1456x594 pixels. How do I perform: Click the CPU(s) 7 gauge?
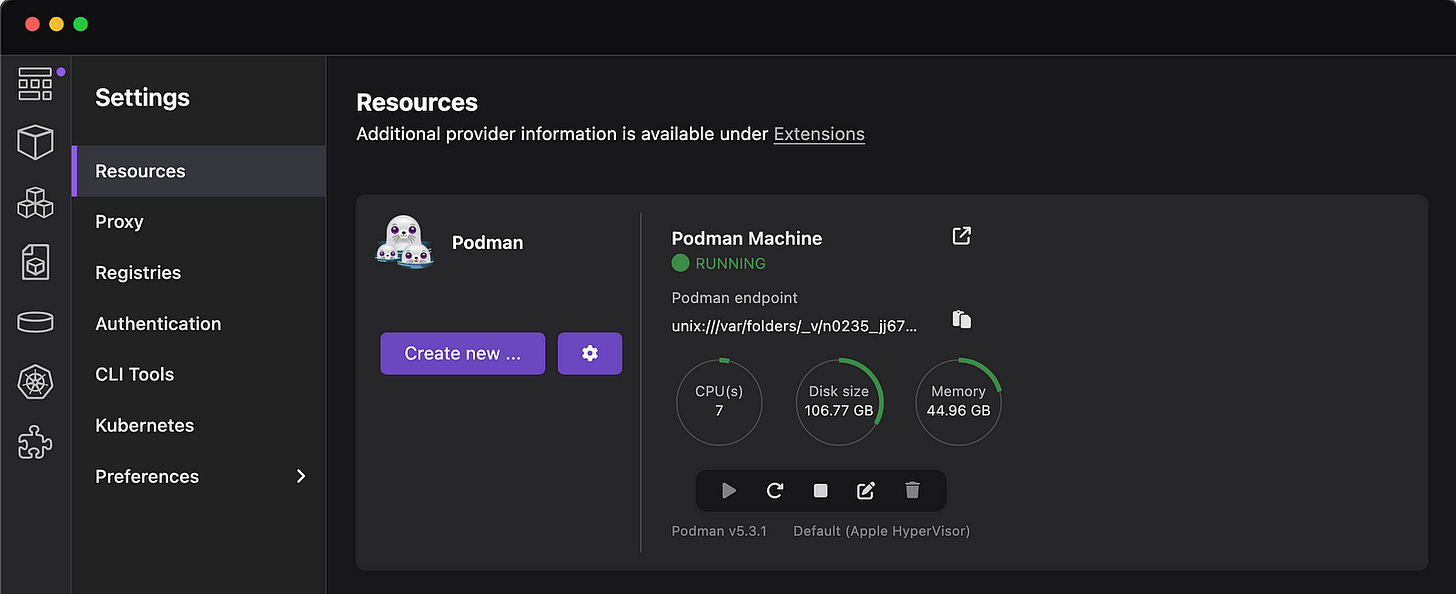[719, 401]
